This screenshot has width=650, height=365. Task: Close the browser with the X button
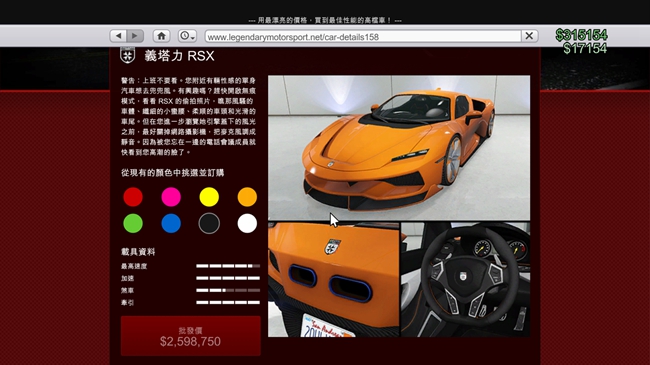pyautogui.click(x=529, y=36)
